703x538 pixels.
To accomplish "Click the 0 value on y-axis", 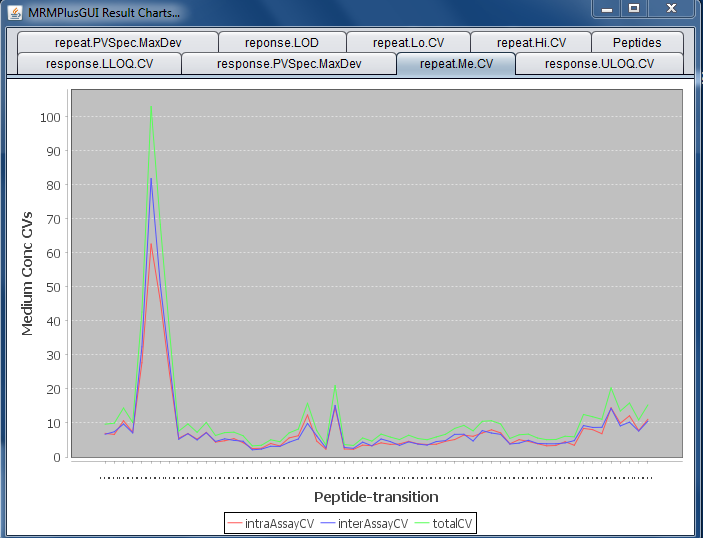I will [57, 458].
